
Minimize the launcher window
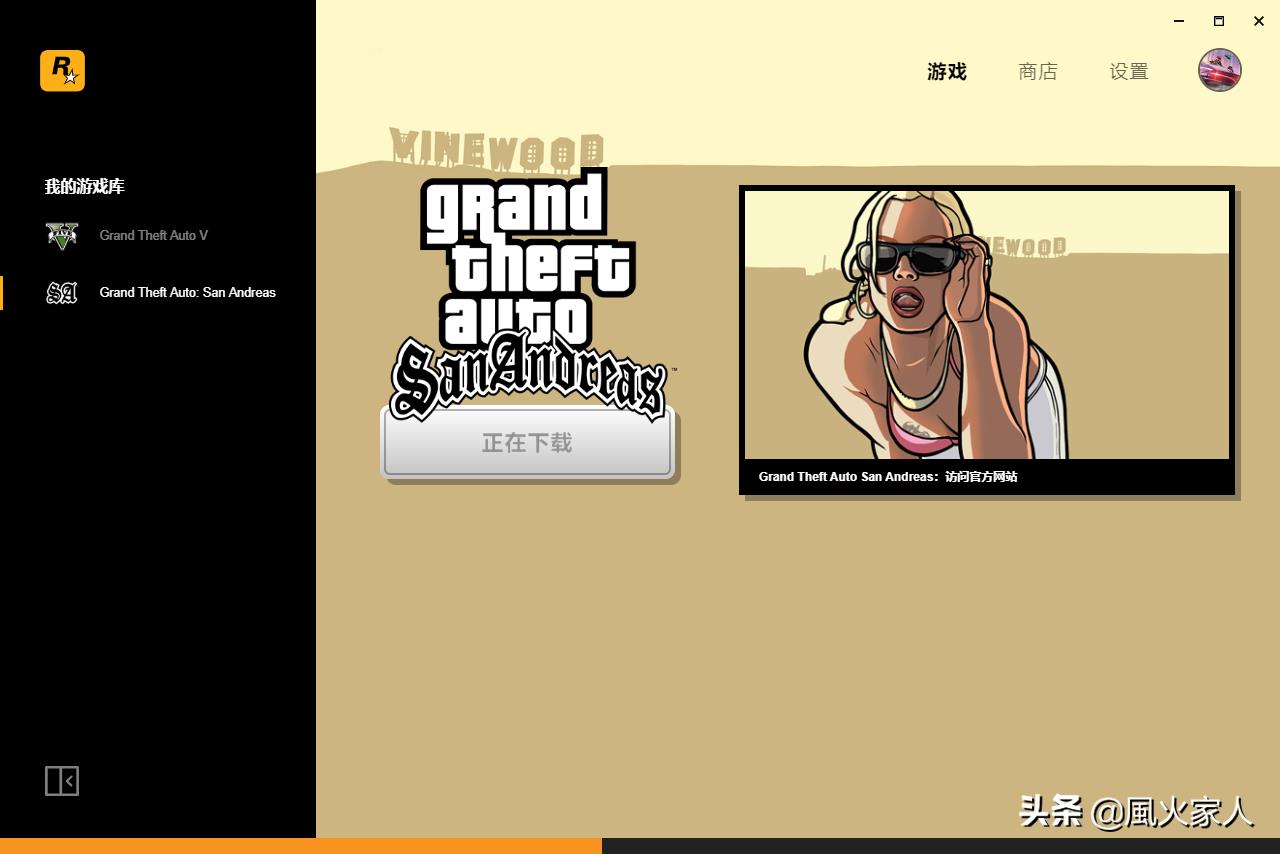coord(1179,21)
